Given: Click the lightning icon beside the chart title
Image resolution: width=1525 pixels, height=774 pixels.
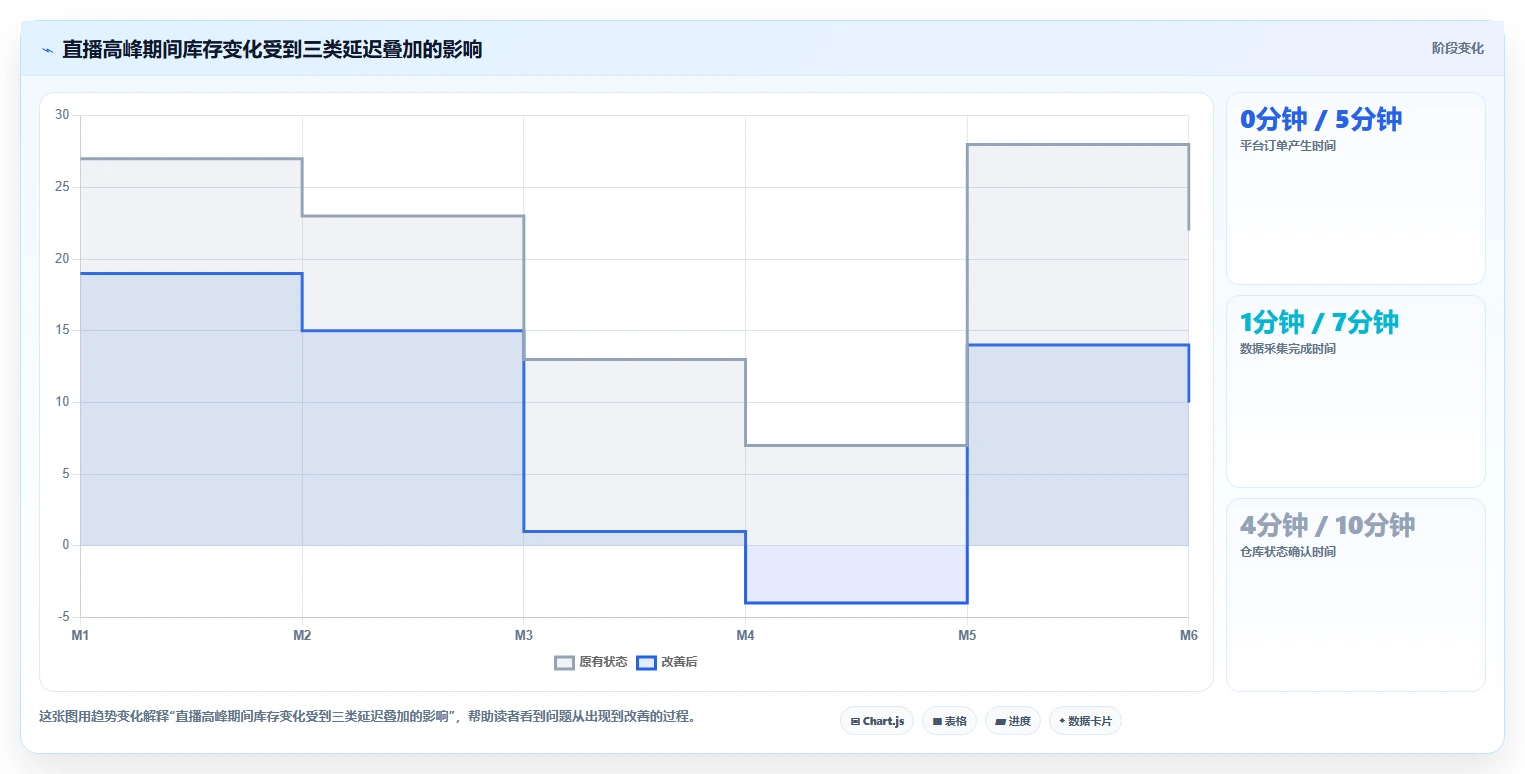Looking at the screenshot, I should (x=47, y=50).
